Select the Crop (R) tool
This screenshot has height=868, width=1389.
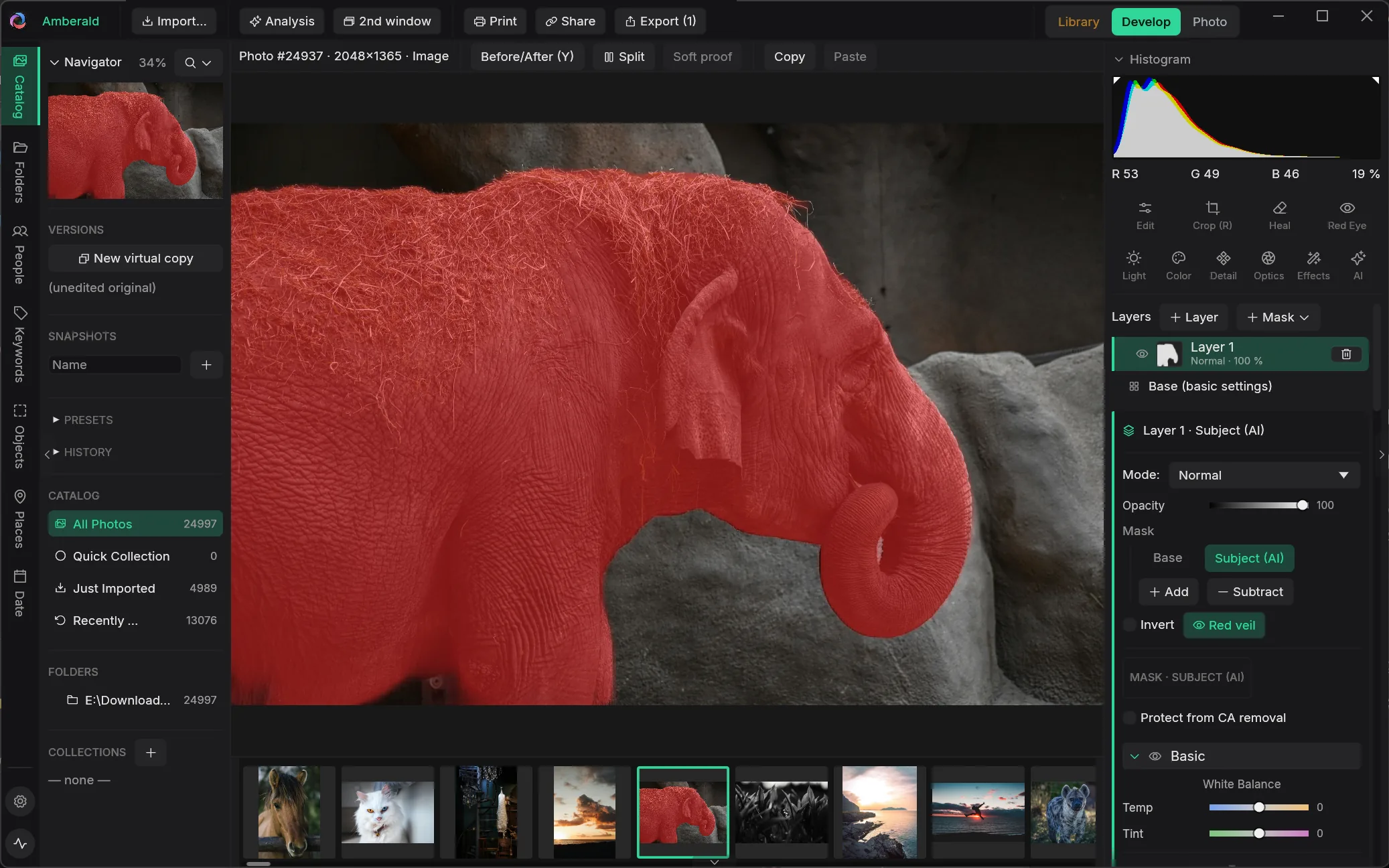(x=1212, y=216)
